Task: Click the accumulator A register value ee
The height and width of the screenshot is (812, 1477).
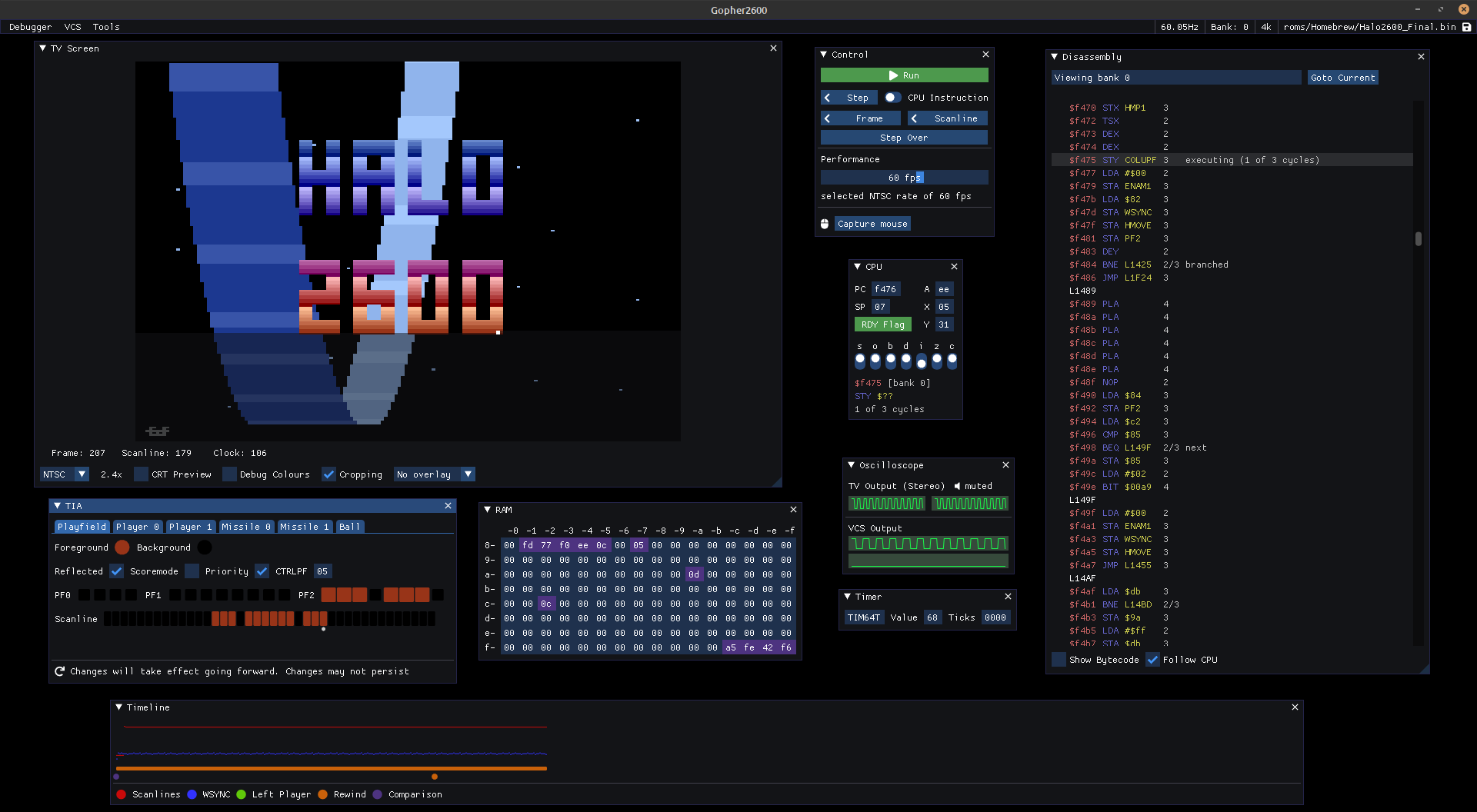Action: pos(944,289)
